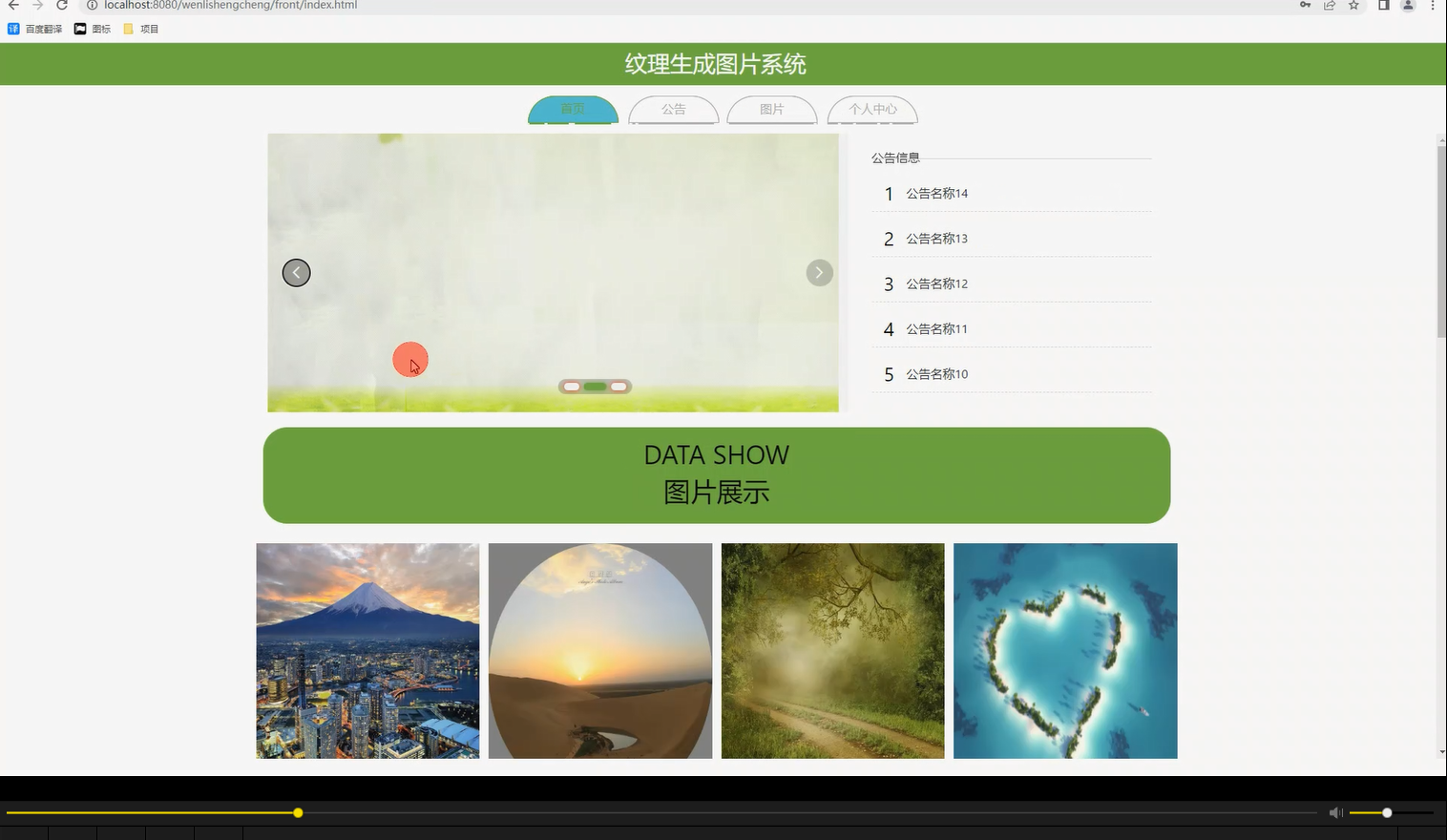Switch to the 个人中心 tab
Viewport: 1447px width, 840px height.
point(871,109)
